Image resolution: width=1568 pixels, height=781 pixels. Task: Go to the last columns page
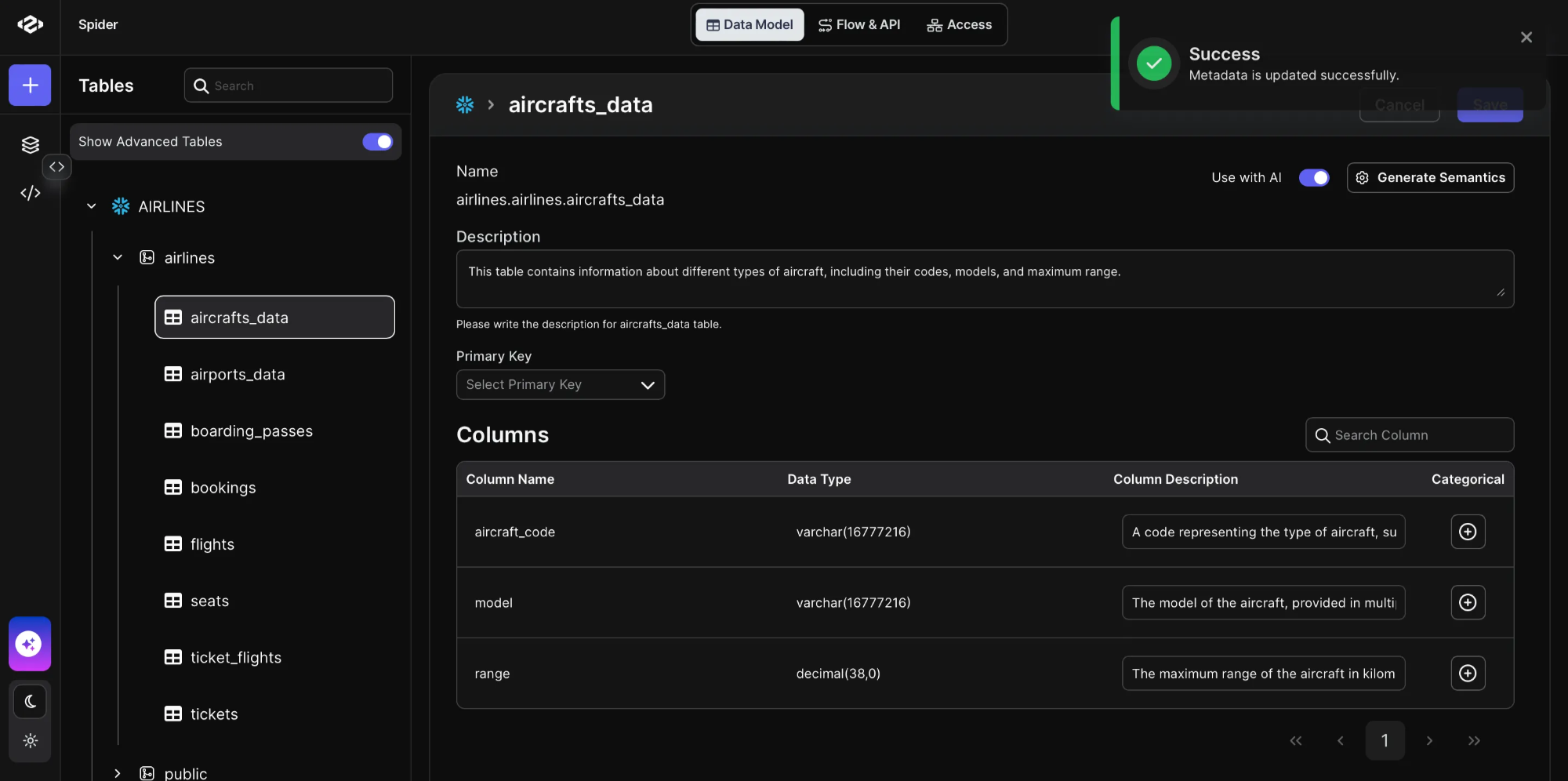point(1474,741)
